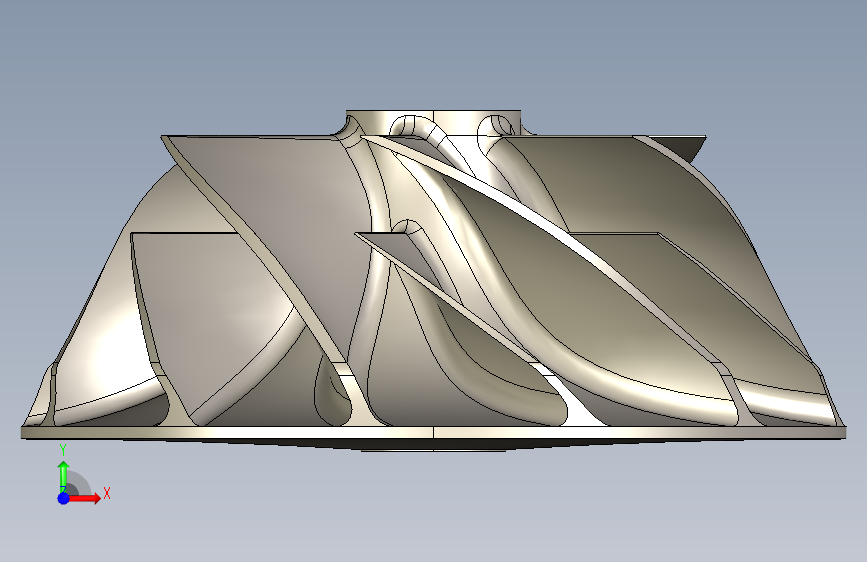Image resolution: width=867 pixels, height=562 pixels.
Task: Click the blue origin sphere of the triad
Action: pyautogui.click(x=64, y=498)
